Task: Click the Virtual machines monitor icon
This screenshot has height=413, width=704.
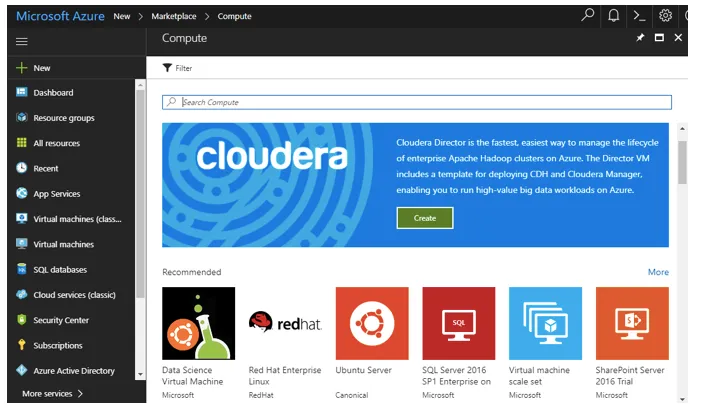Action: coord(22,244)
